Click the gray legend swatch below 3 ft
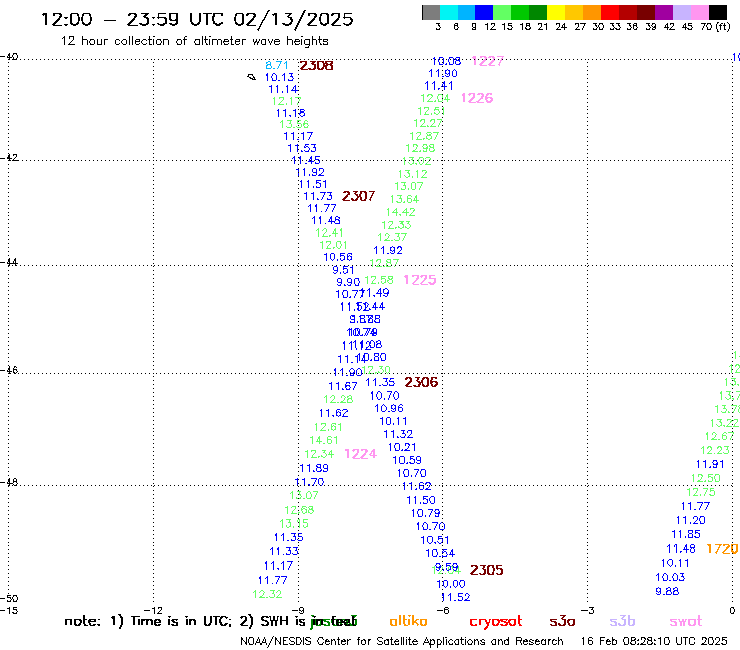Image resolution: width=740 pixels, height=650 pixels. (431, 13)
